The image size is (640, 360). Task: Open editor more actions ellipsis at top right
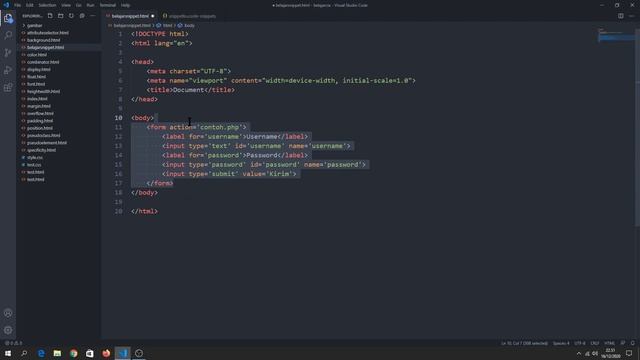click(631, 16)
